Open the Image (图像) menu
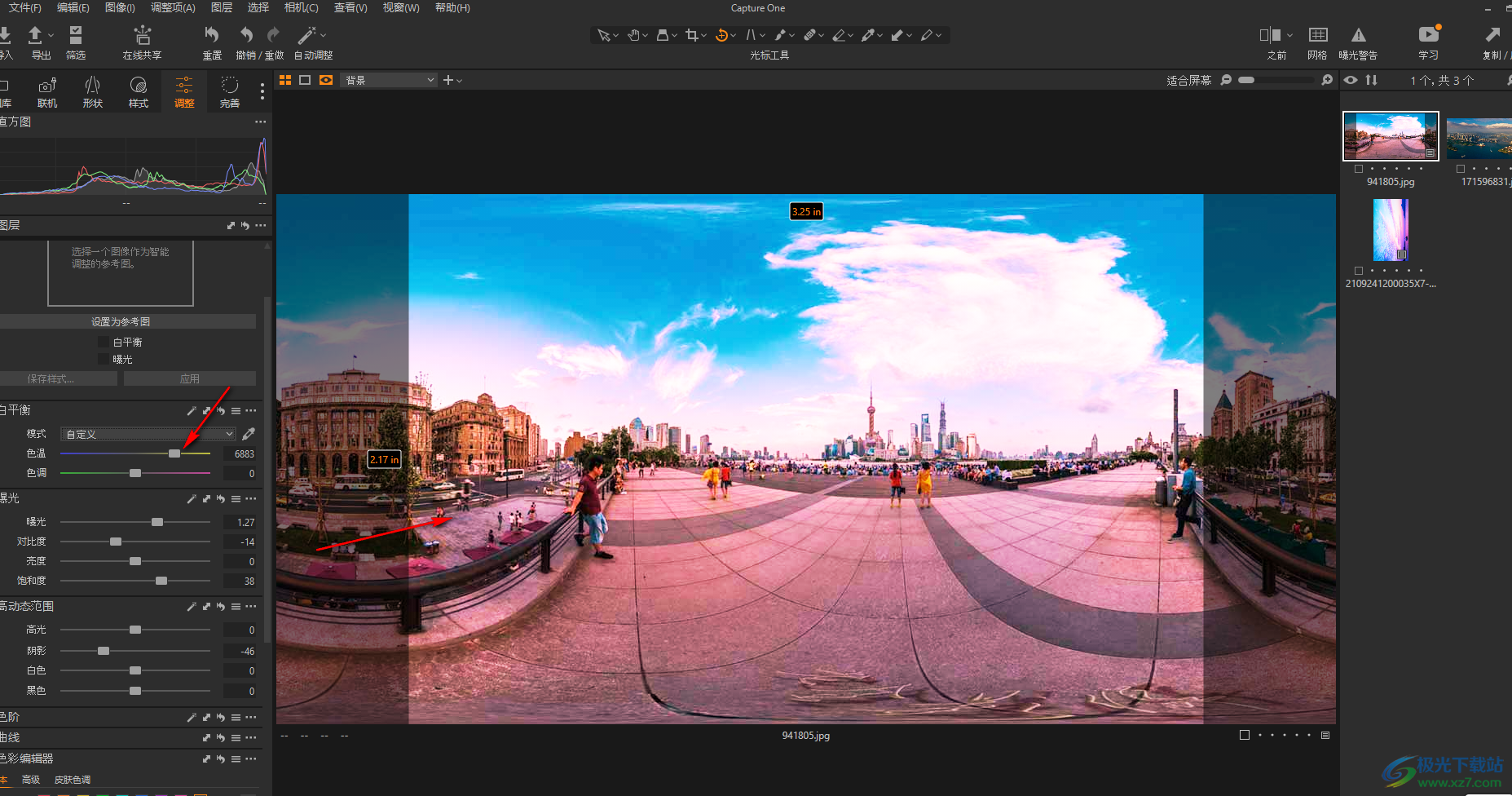Image resolution: width=1512 pixels, height=796 pixels. coord(120,7)
